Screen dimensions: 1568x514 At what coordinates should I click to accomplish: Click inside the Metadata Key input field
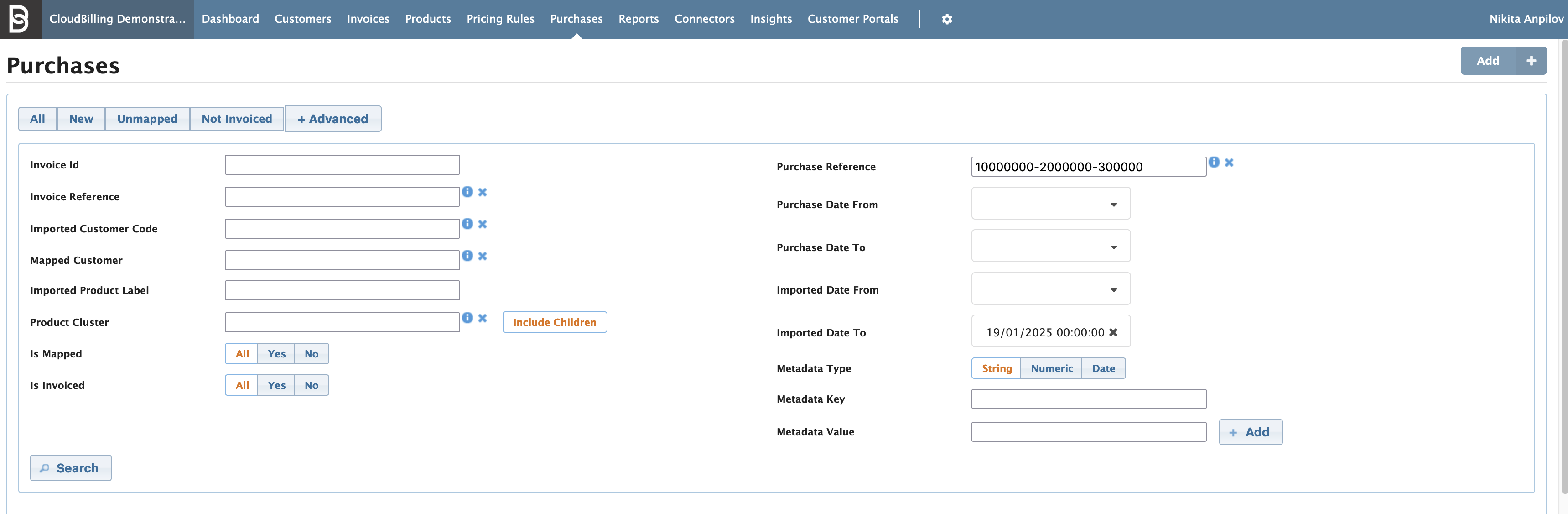[1088, 399]
